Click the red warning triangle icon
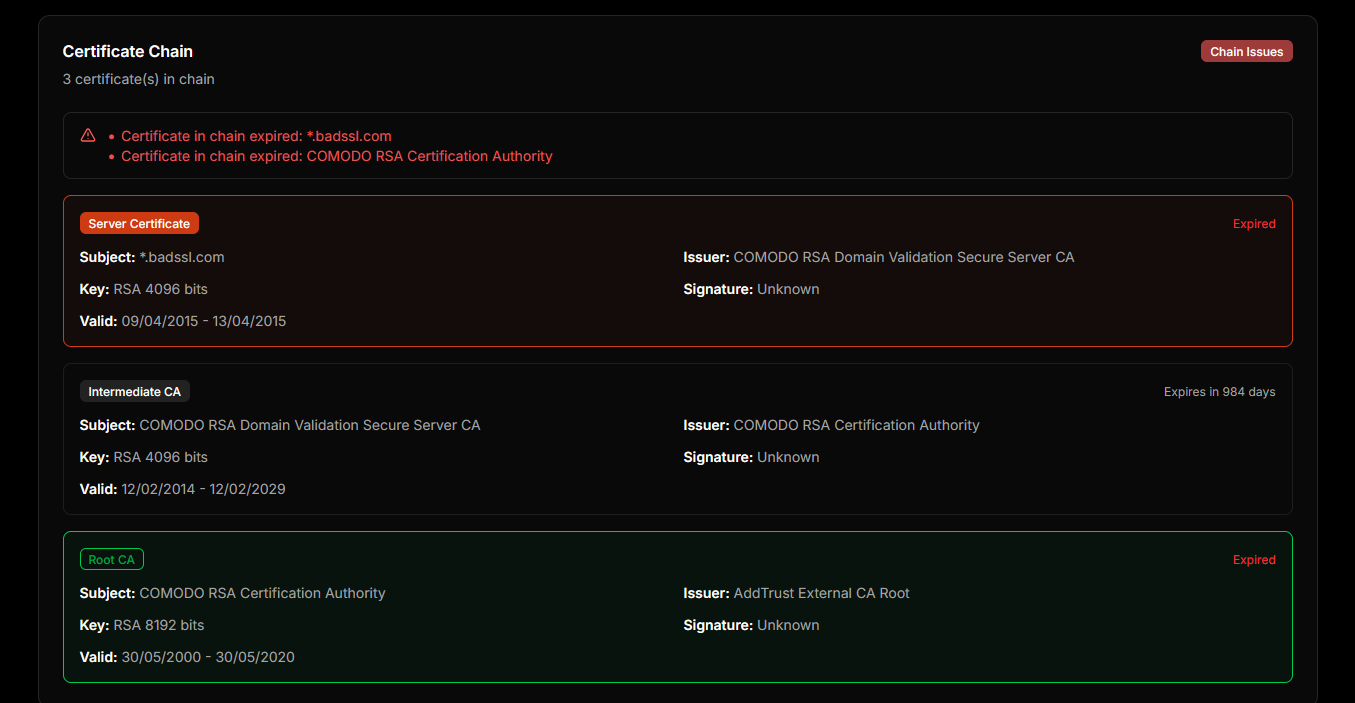This screenshot has width=1355, height=703. tap(88, 135)
